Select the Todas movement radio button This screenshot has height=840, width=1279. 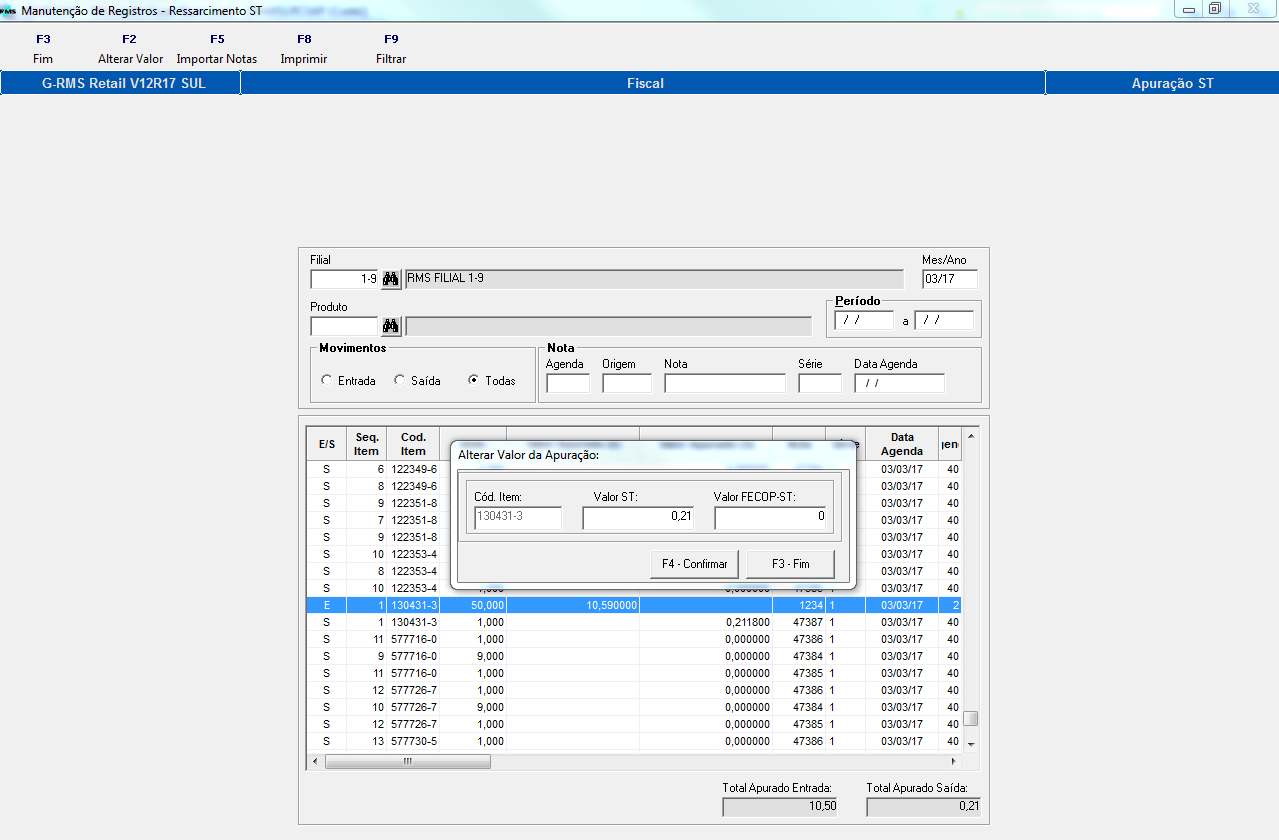[x=473, y=381]
